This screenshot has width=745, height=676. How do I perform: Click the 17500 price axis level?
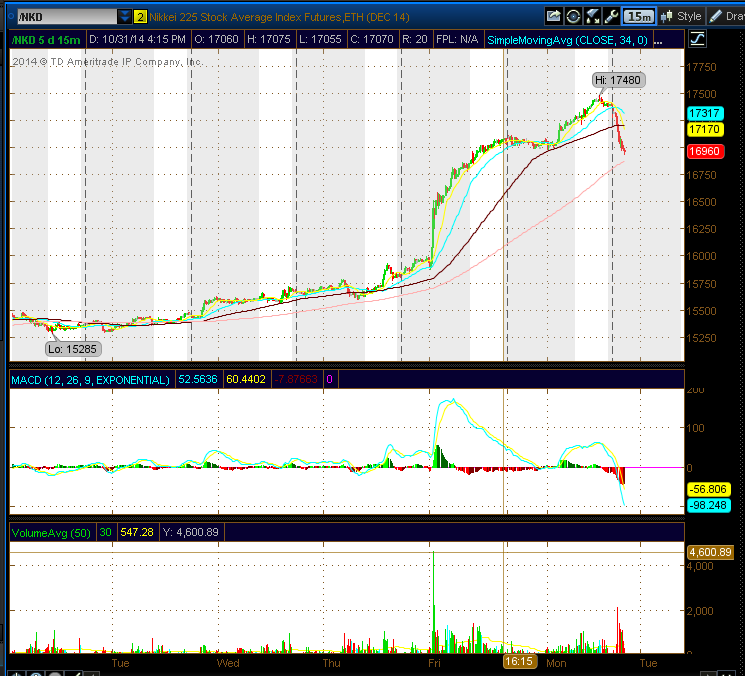click(701, 94)
